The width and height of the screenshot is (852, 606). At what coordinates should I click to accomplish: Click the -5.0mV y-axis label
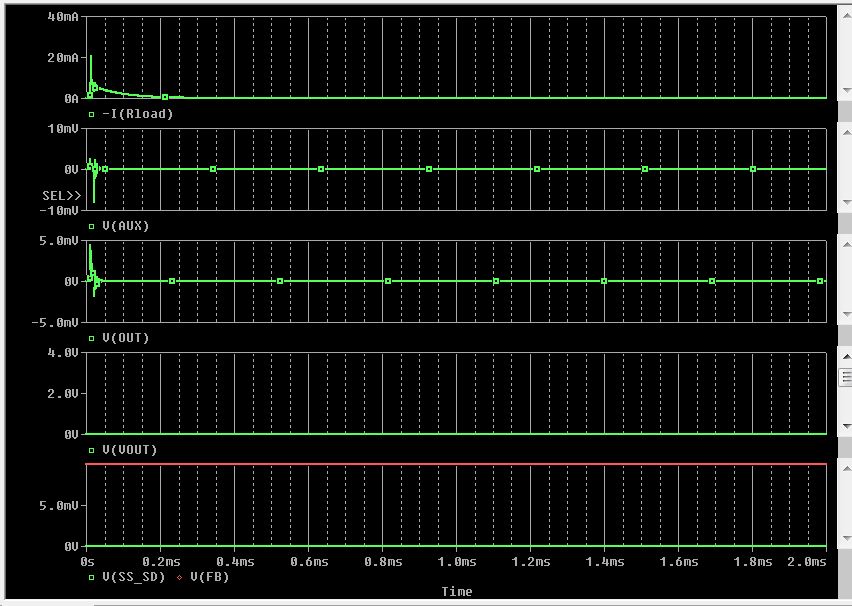[55, 322]
